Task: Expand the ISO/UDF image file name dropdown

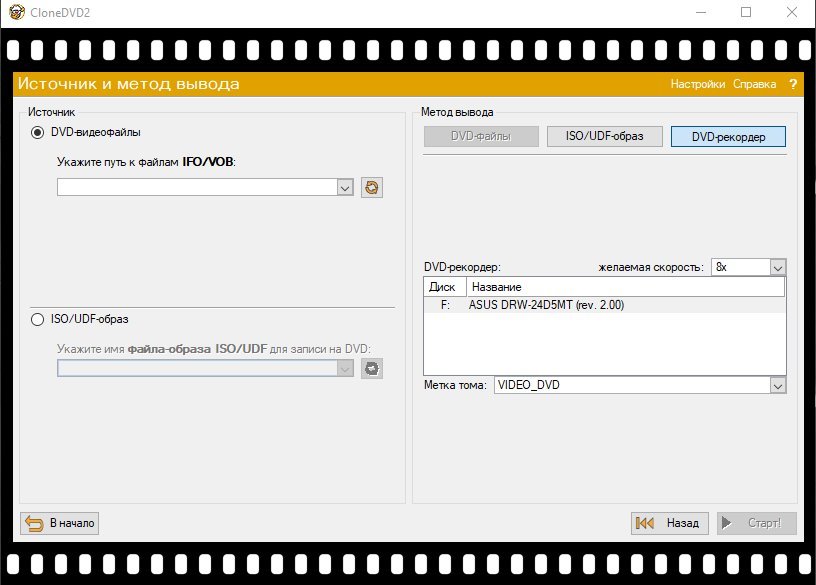Action: pos(345,368)
